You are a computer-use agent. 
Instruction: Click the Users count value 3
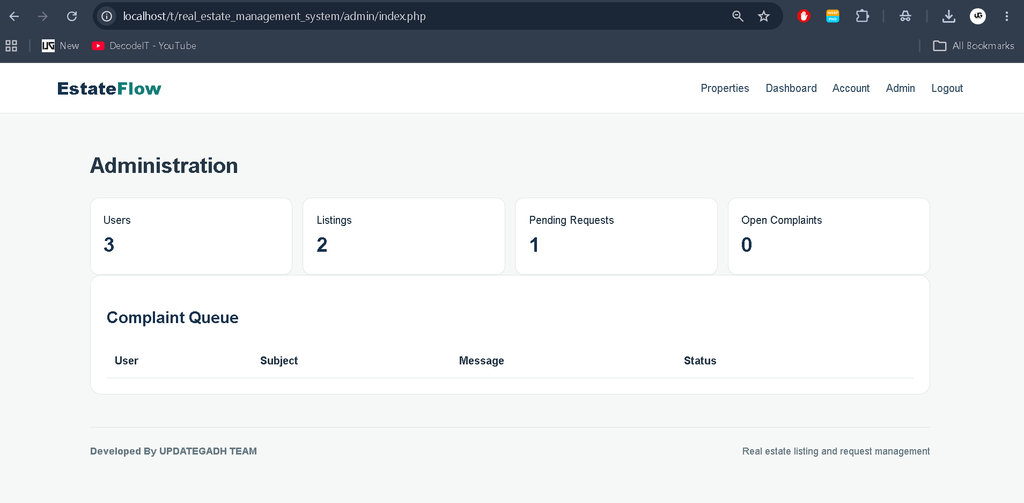pos(109,245)
